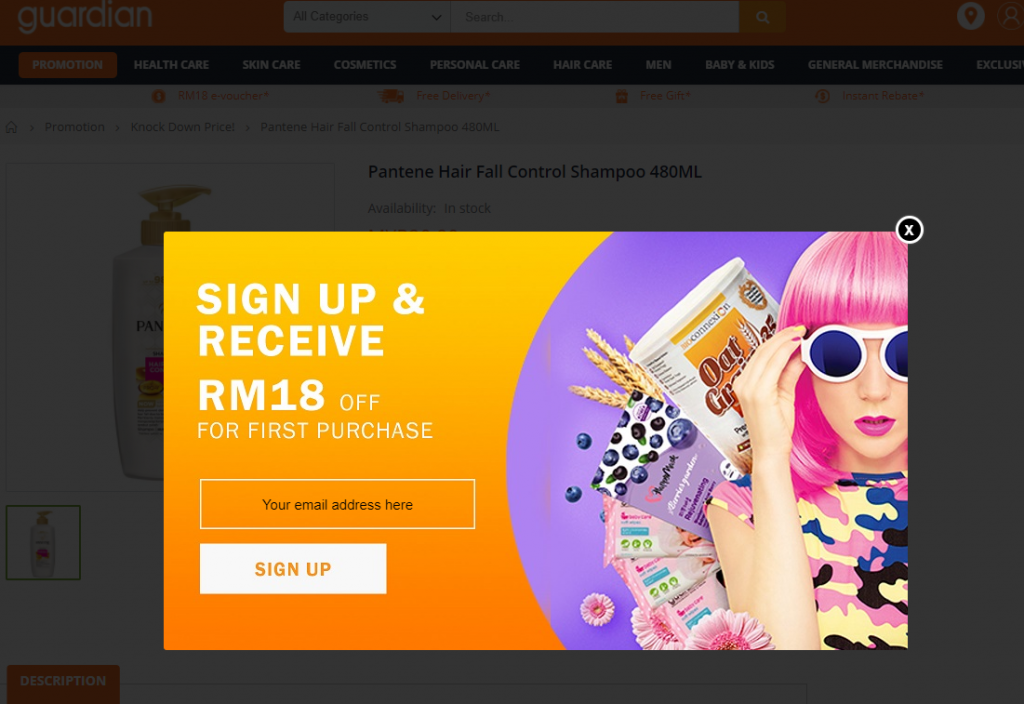Screen dimensions: 1024x704
Task: Focus the email address field
Action: pyautogui.click(x=337, y=504)
